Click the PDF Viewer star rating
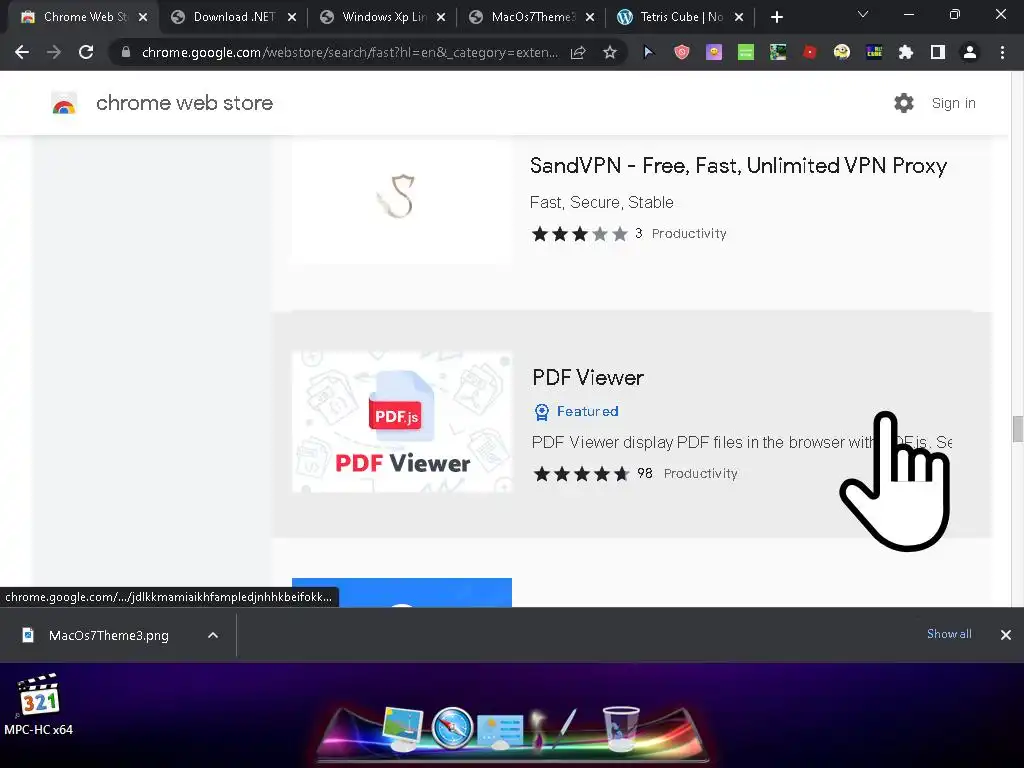 pos(581,473)
